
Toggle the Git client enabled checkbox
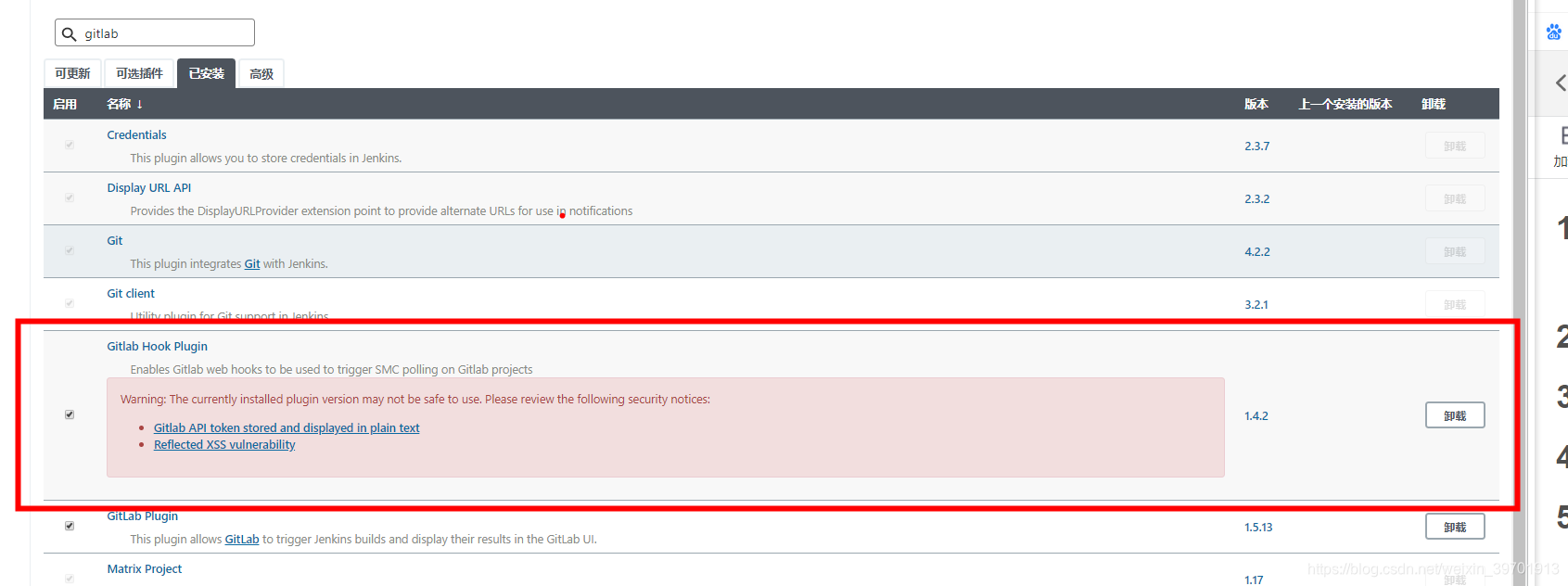(x=70, y=303)
